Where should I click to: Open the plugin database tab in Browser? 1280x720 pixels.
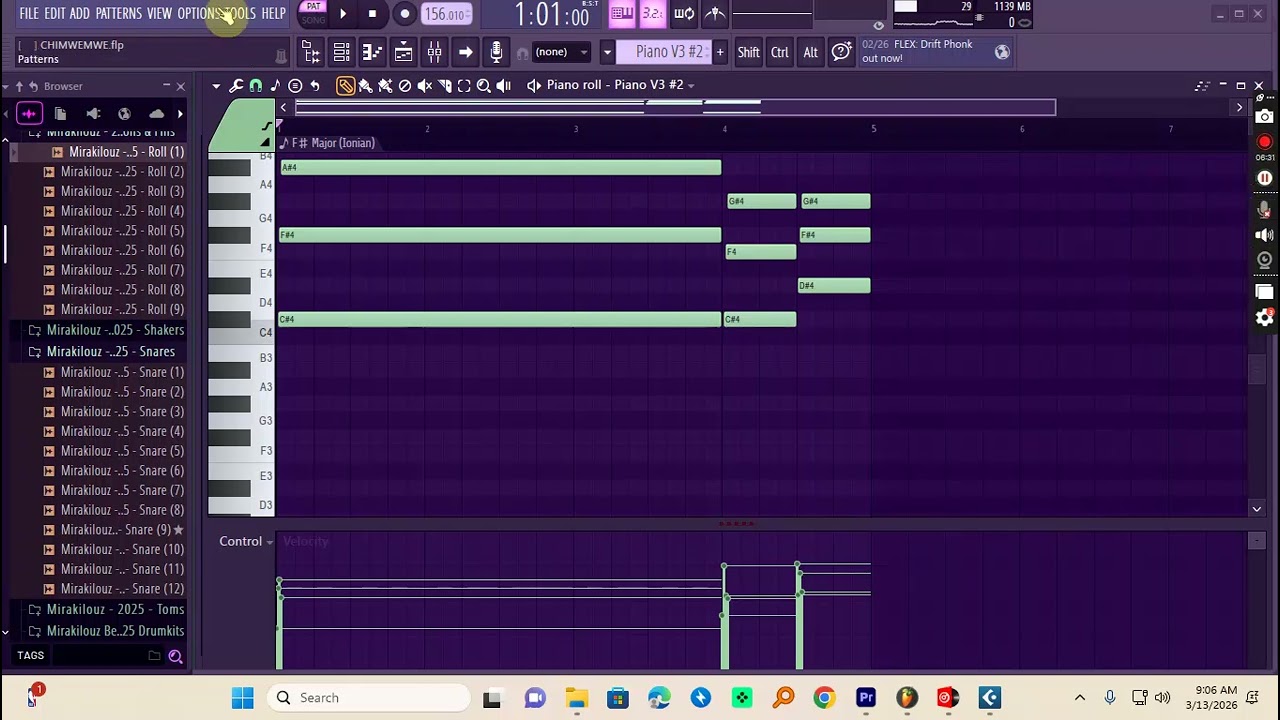93,114
